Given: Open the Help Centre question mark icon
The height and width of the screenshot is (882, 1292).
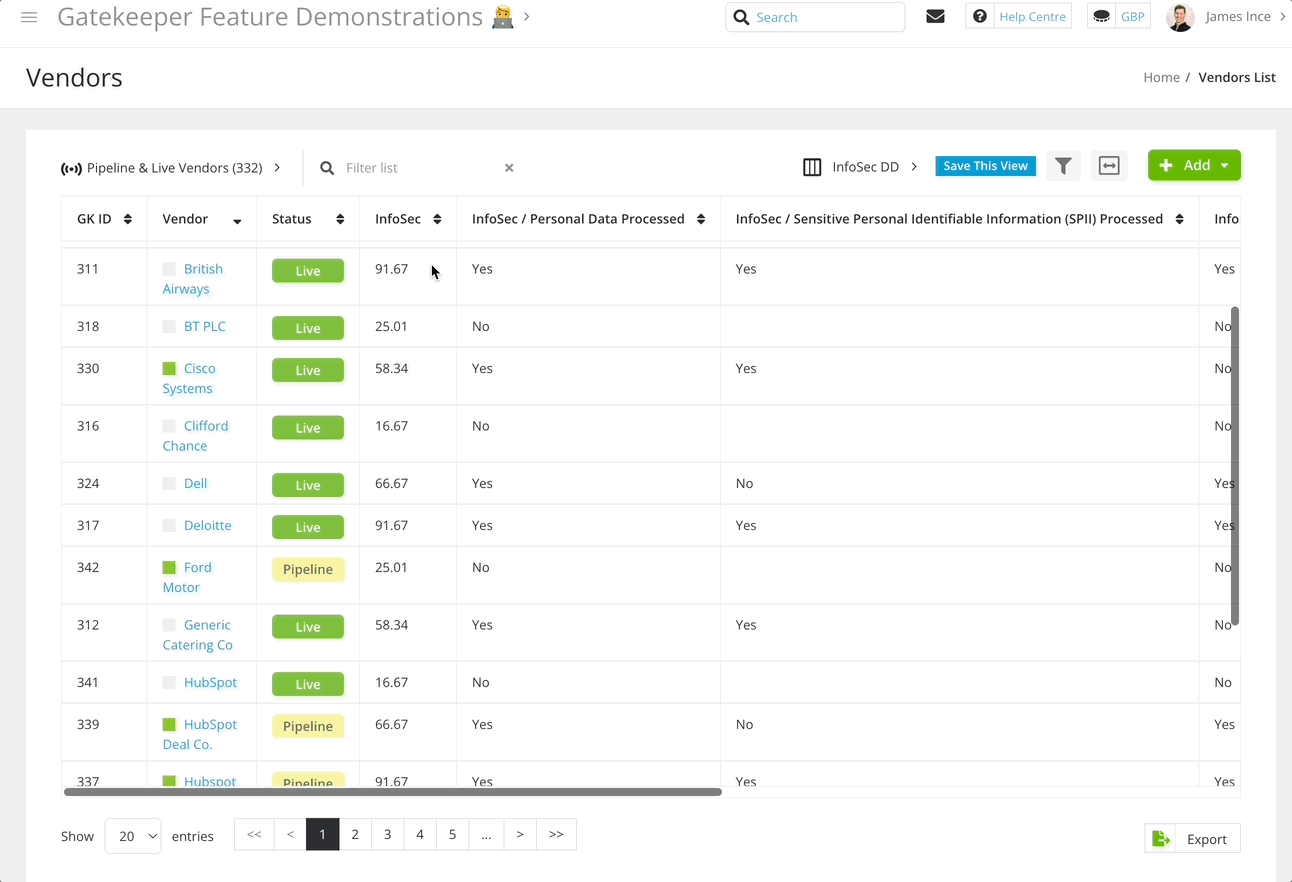Looking at the screenshot, I should point(979,15).
